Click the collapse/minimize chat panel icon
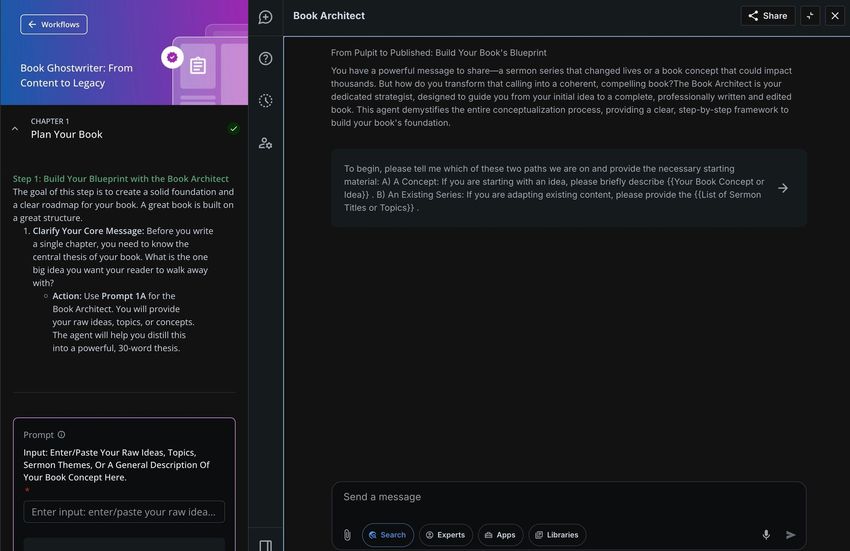 810,16
